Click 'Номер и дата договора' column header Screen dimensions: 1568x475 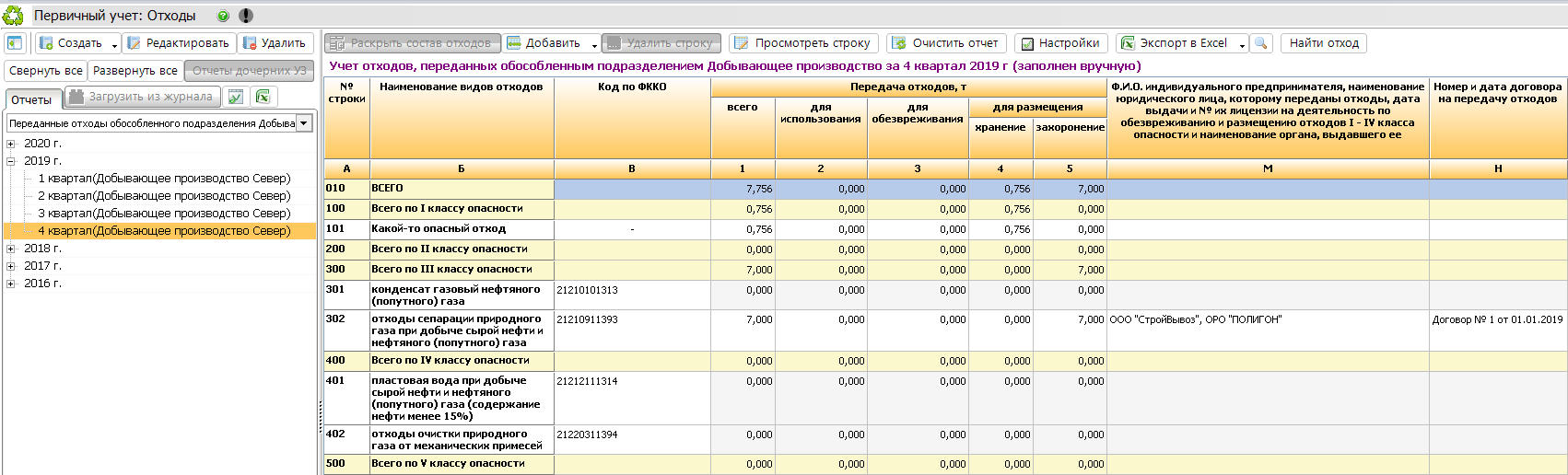pos(1498,118)
